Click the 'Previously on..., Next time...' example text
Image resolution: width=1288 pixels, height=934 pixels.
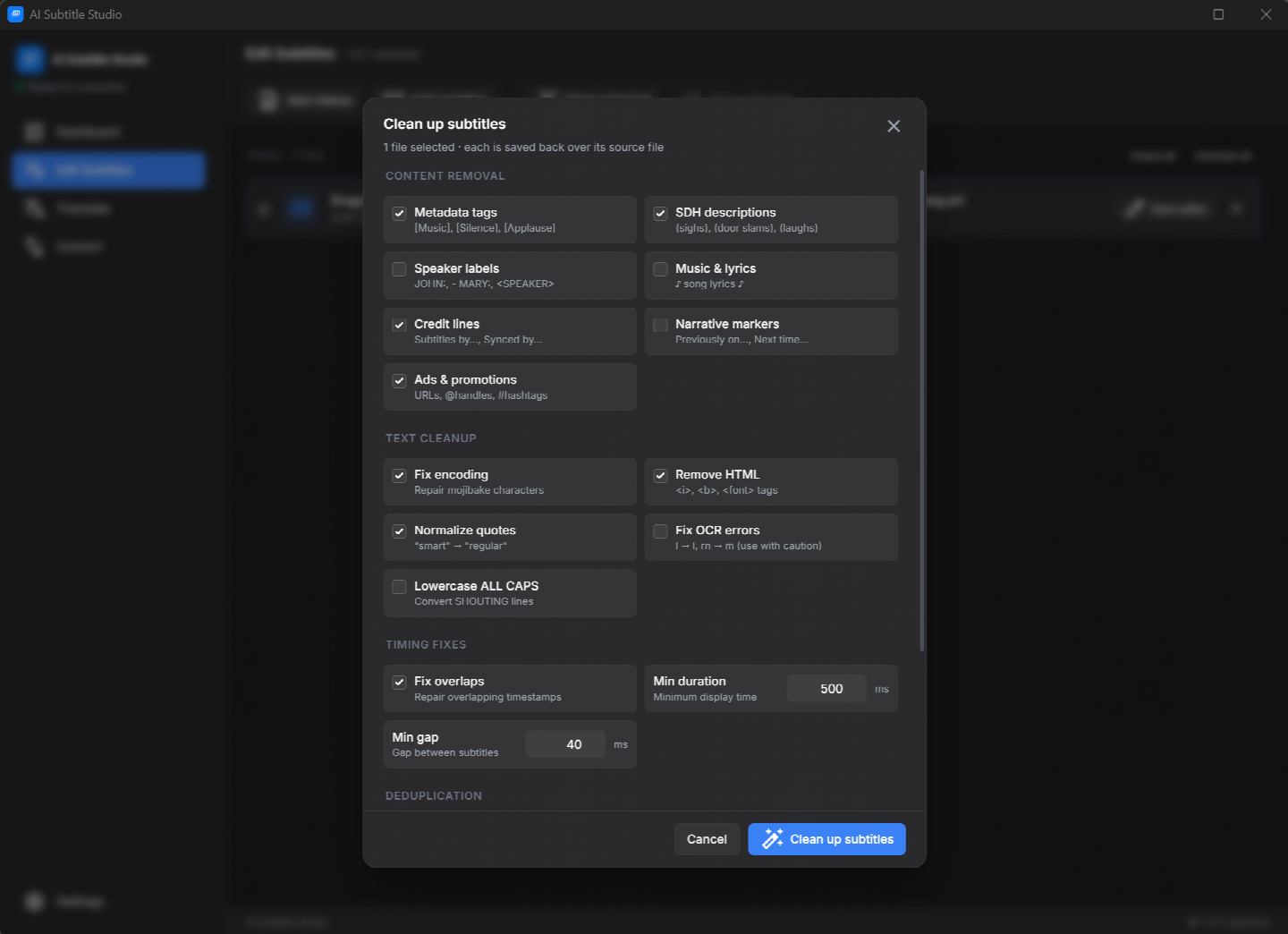(x=741, y=339)
